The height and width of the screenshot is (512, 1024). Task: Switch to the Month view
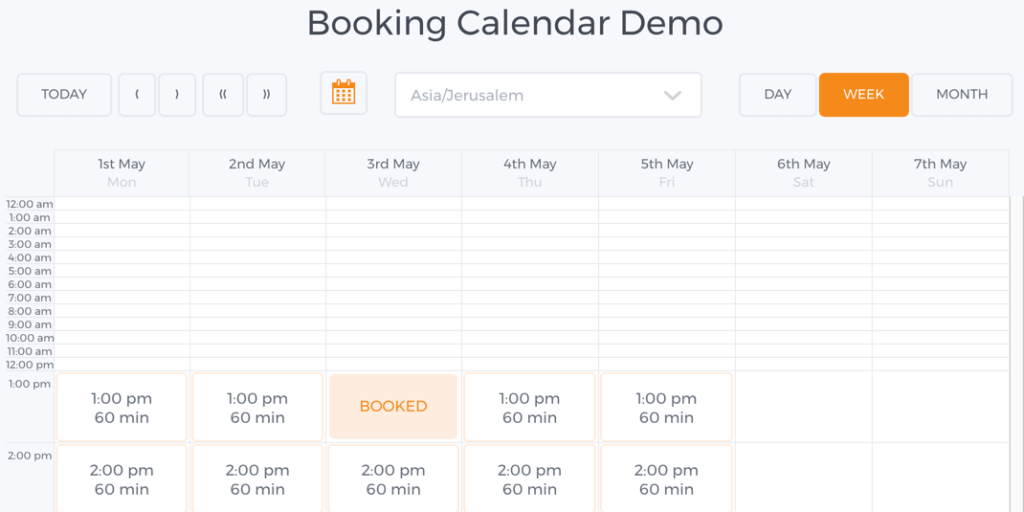coord(961,95)
